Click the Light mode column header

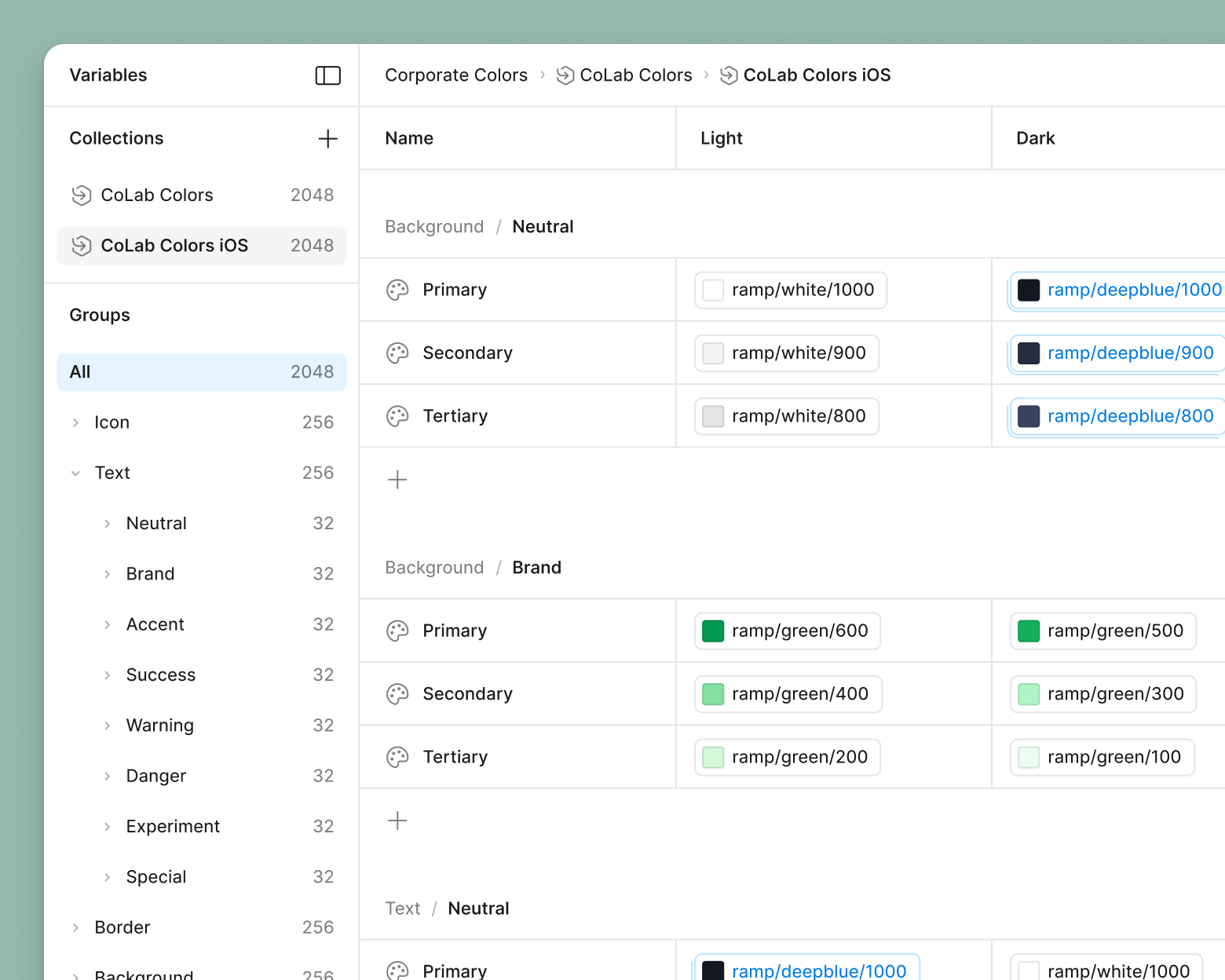722,138
